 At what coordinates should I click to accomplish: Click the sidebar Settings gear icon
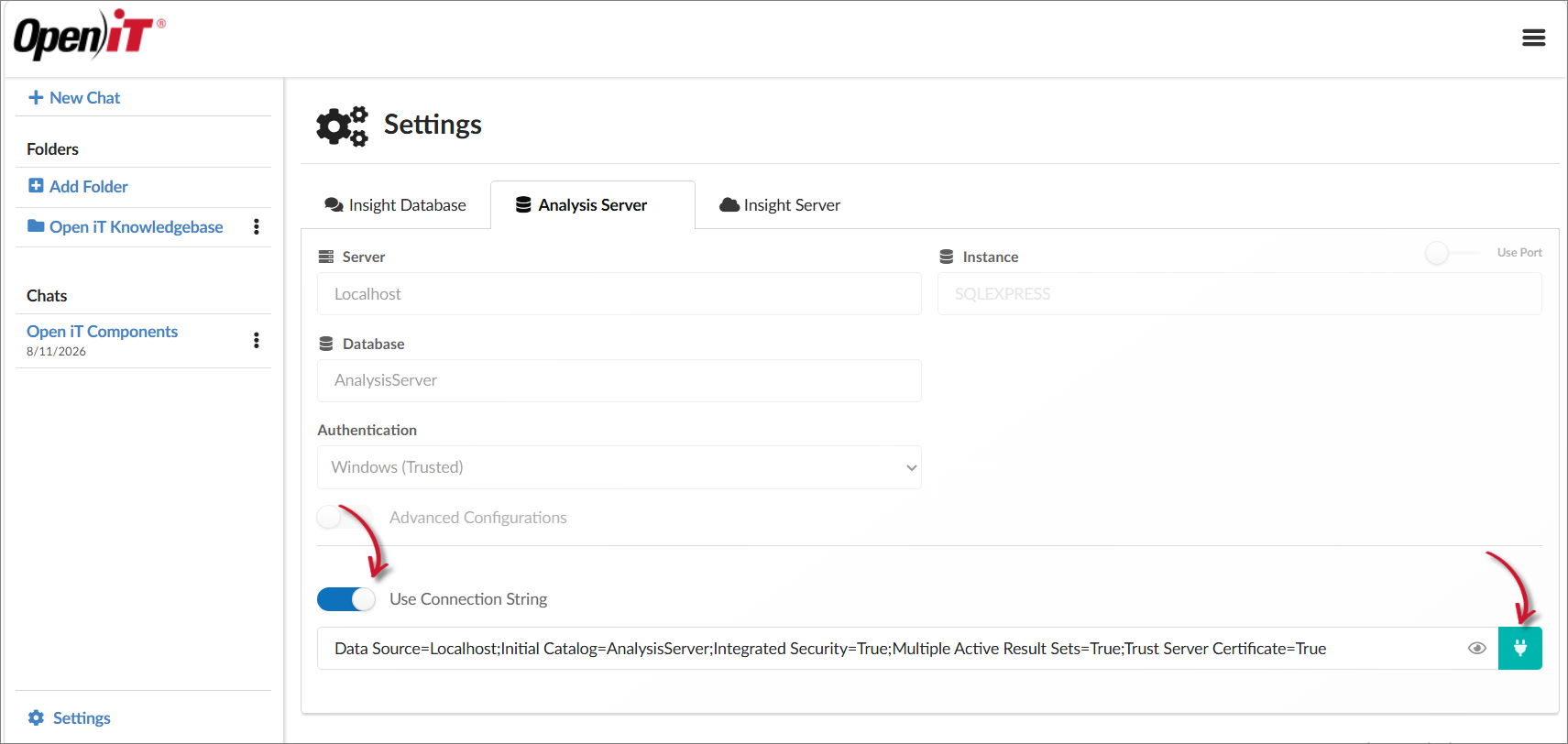click(36, 717)
